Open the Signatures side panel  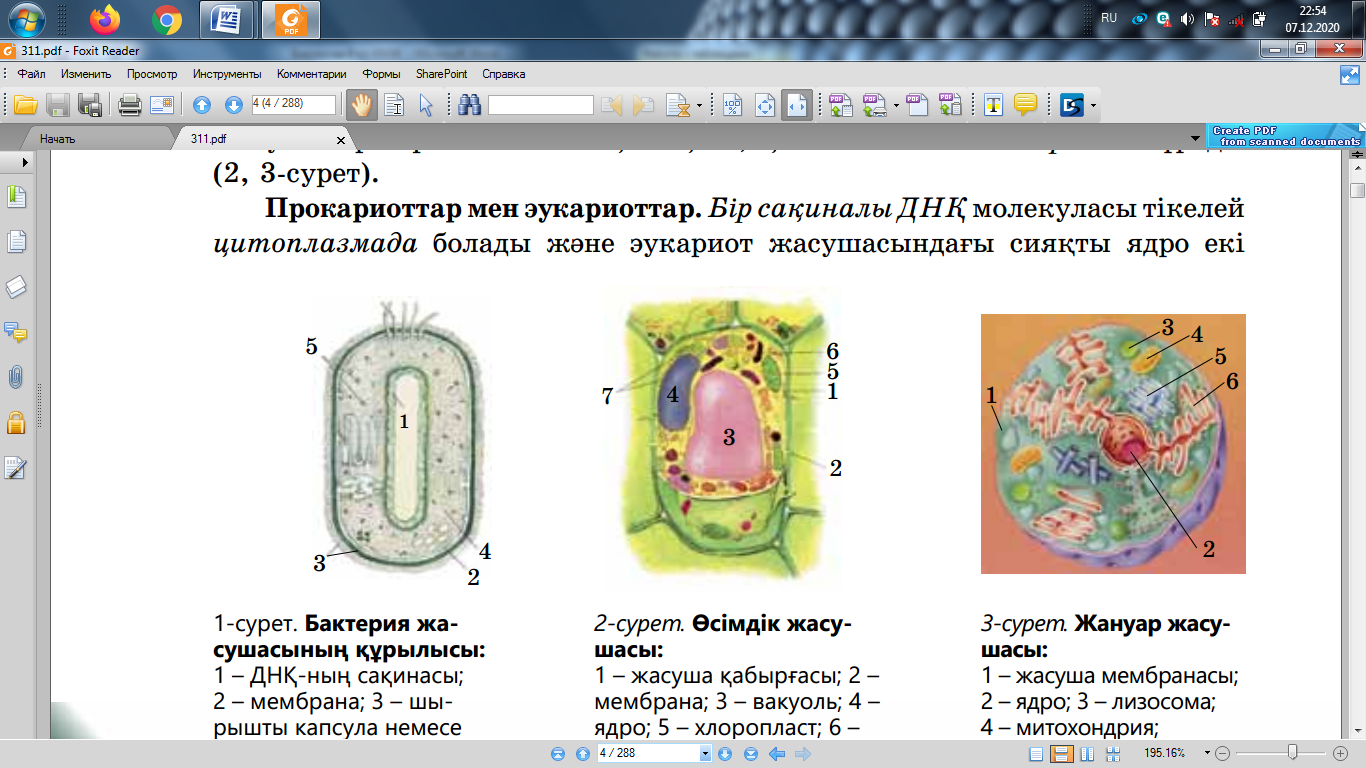(16, 467)
